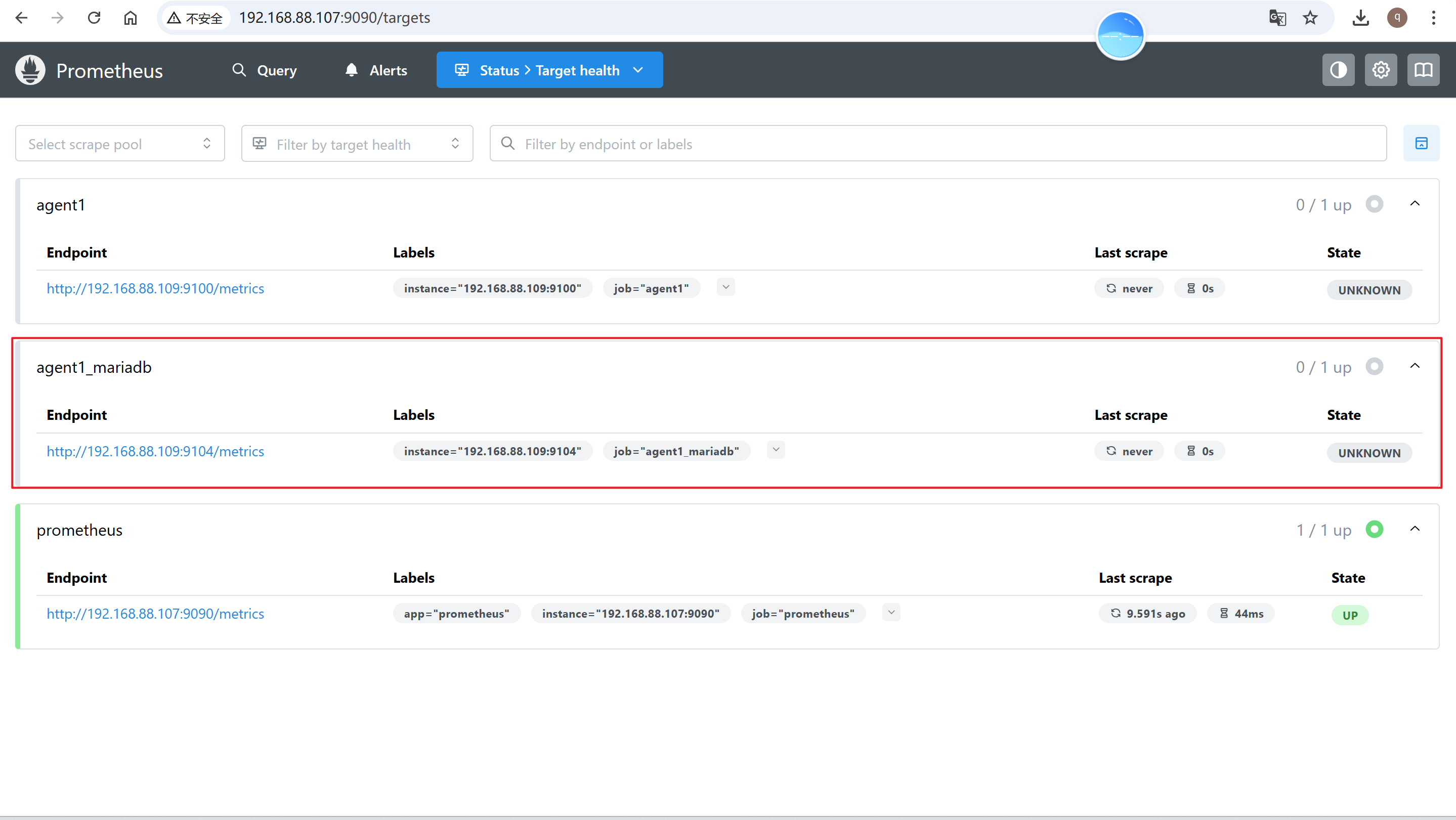The height and width of the screenshot is (820, 1456).
Task: Open the Select scrape pool dropdown
Action: click(120, 144)
